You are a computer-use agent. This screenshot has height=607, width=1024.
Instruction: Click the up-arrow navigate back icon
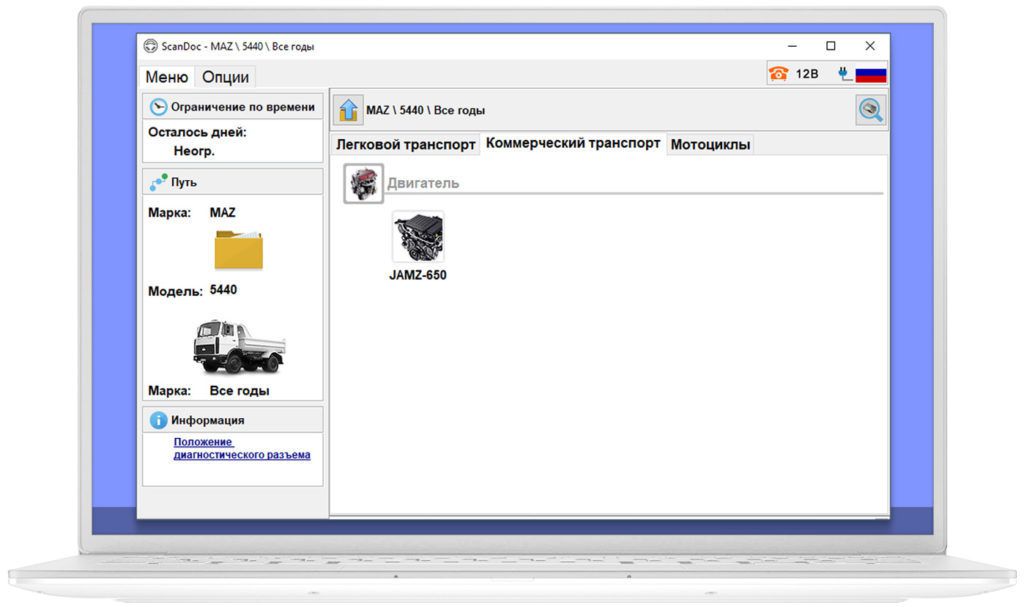tap(348, 110)
